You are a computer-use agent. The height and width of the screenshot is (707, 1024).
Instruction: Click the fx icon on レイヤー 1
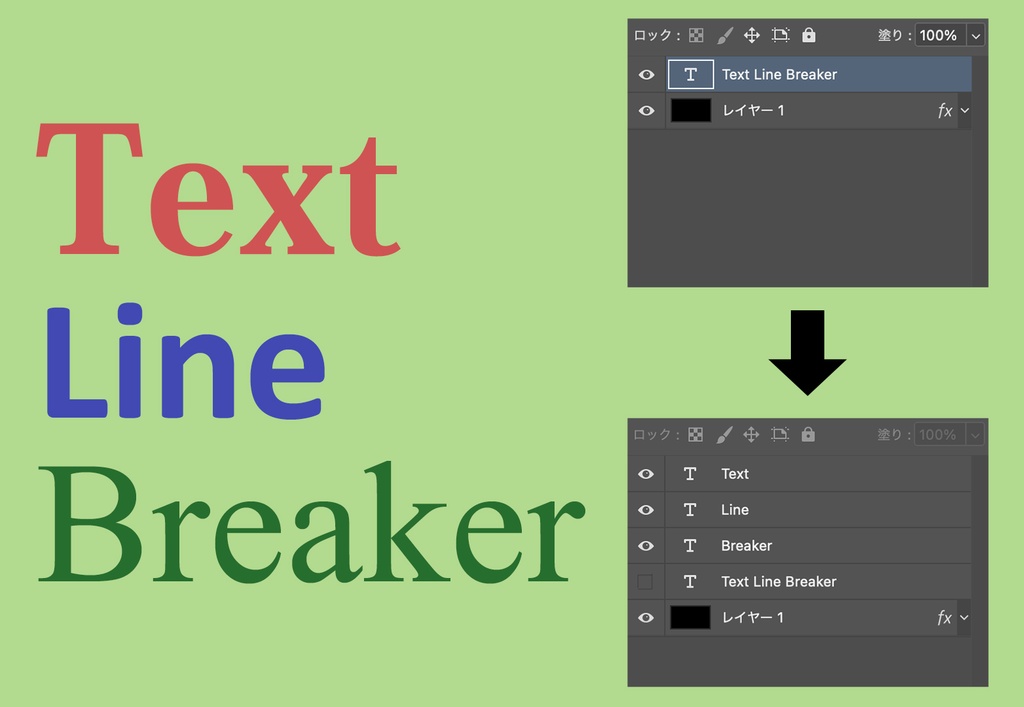943,110
